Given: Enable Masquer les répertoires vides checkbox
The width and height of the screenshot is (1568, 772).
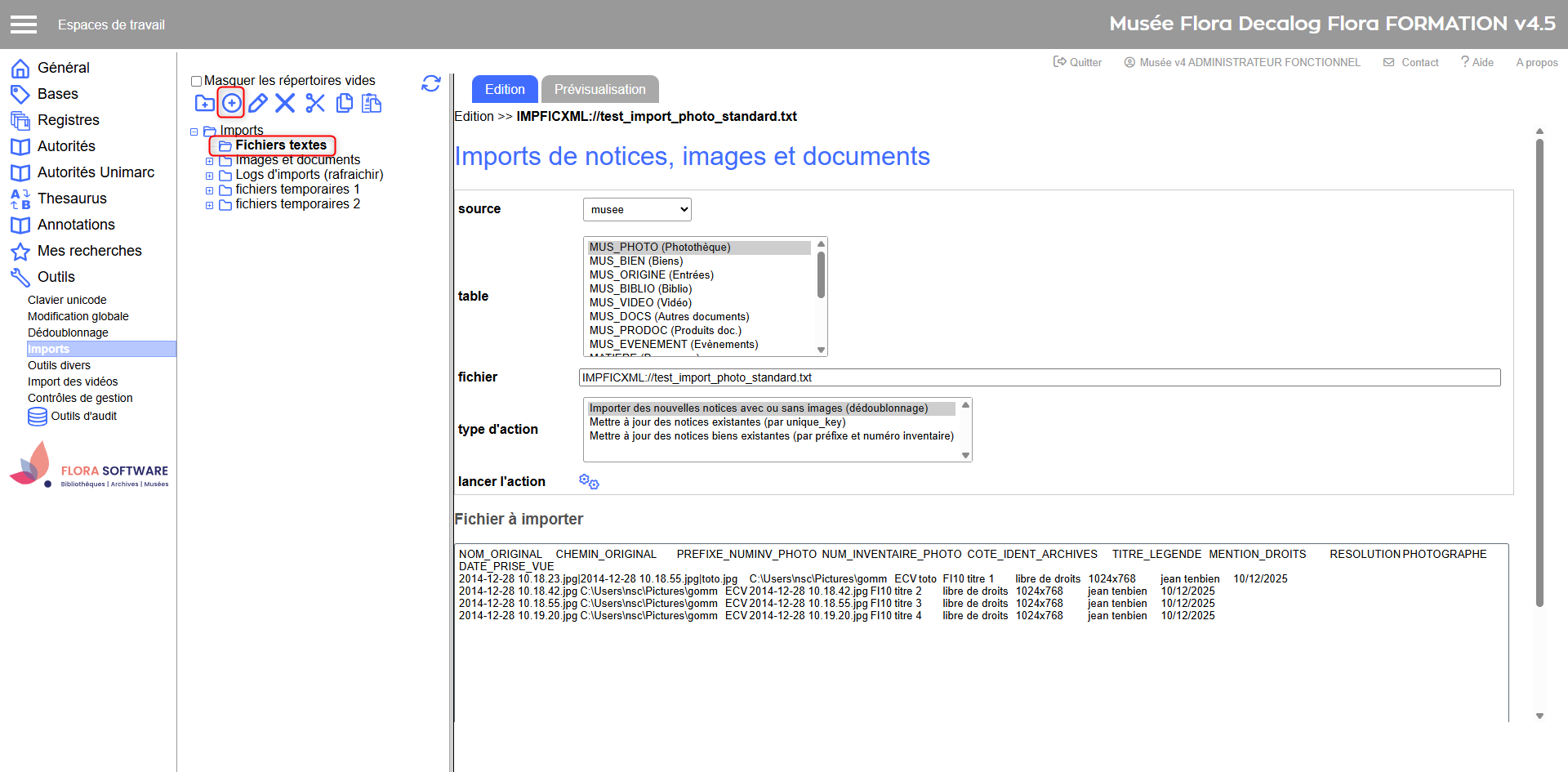Looking at the screenshot, I should (196, 81).
